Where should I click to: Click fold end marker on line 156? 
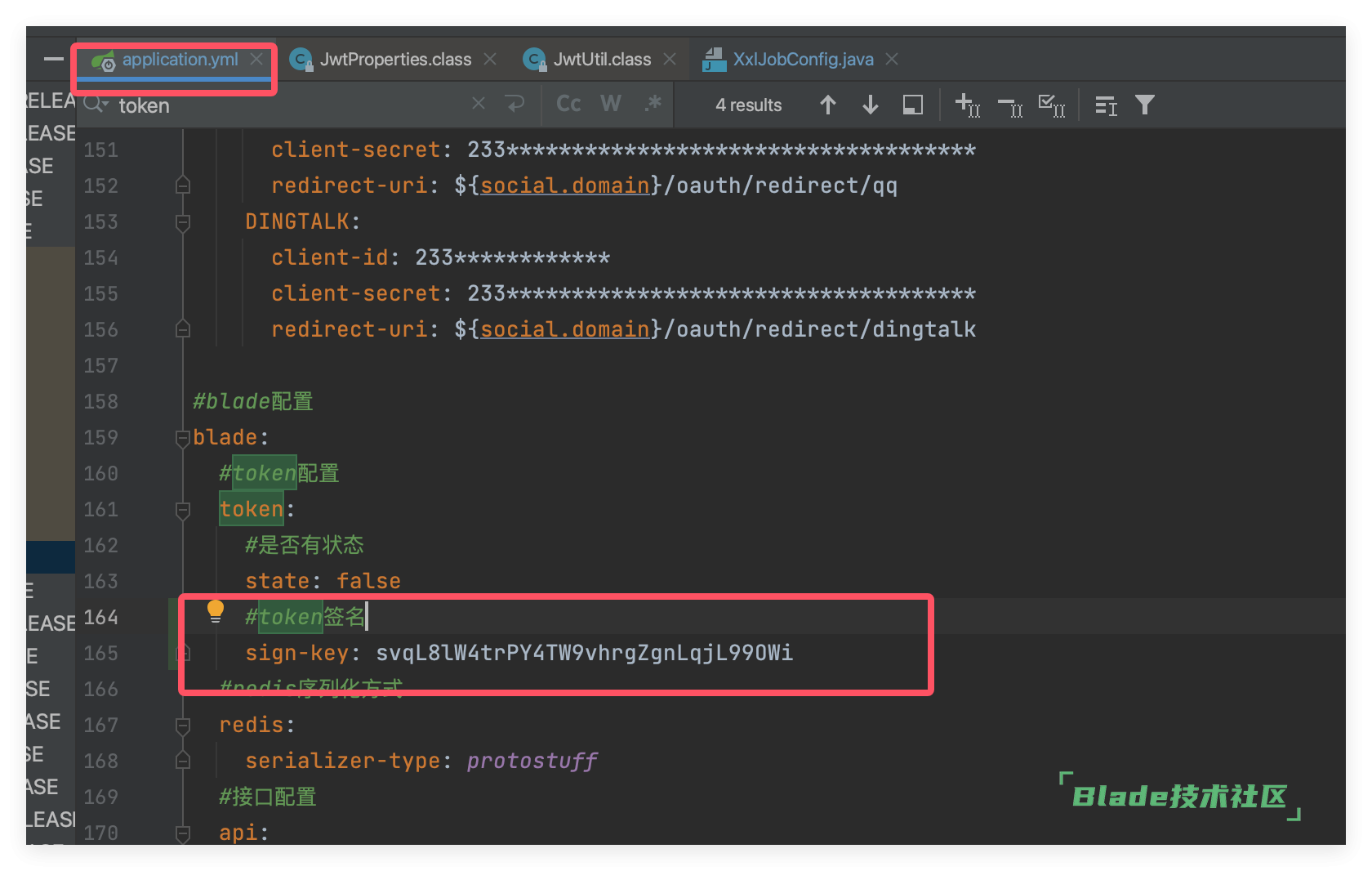click(x=183, y=329)
